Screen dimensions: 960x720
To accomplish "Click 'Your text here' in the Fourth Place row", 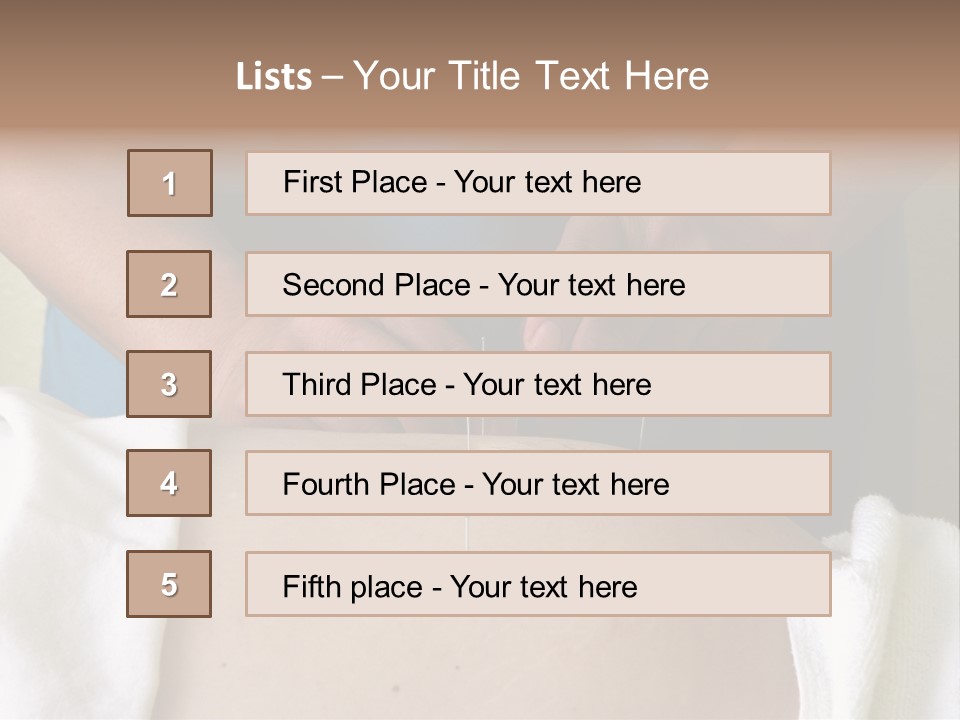I will coord(575,485).
